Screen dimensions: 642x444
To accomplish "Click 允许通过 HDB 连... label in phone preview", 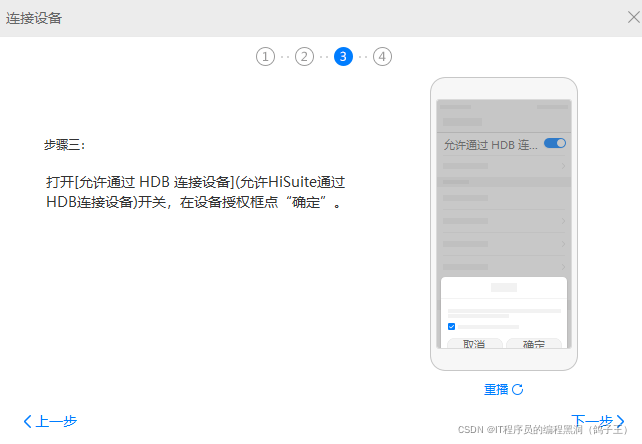I will tap(491, 145).
